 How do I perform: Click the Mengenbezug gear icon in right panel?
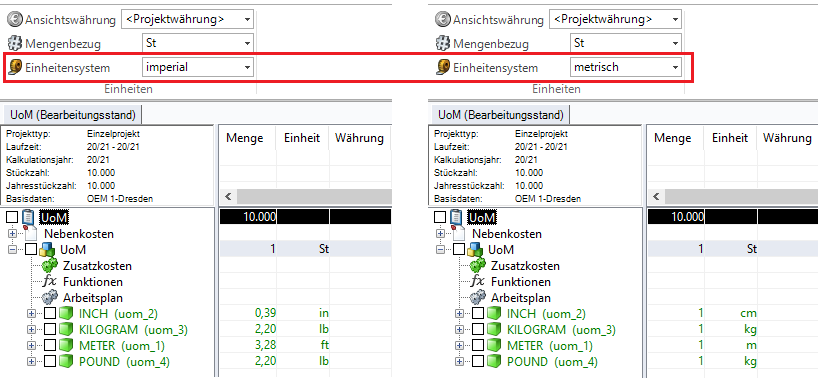[442, 43]
